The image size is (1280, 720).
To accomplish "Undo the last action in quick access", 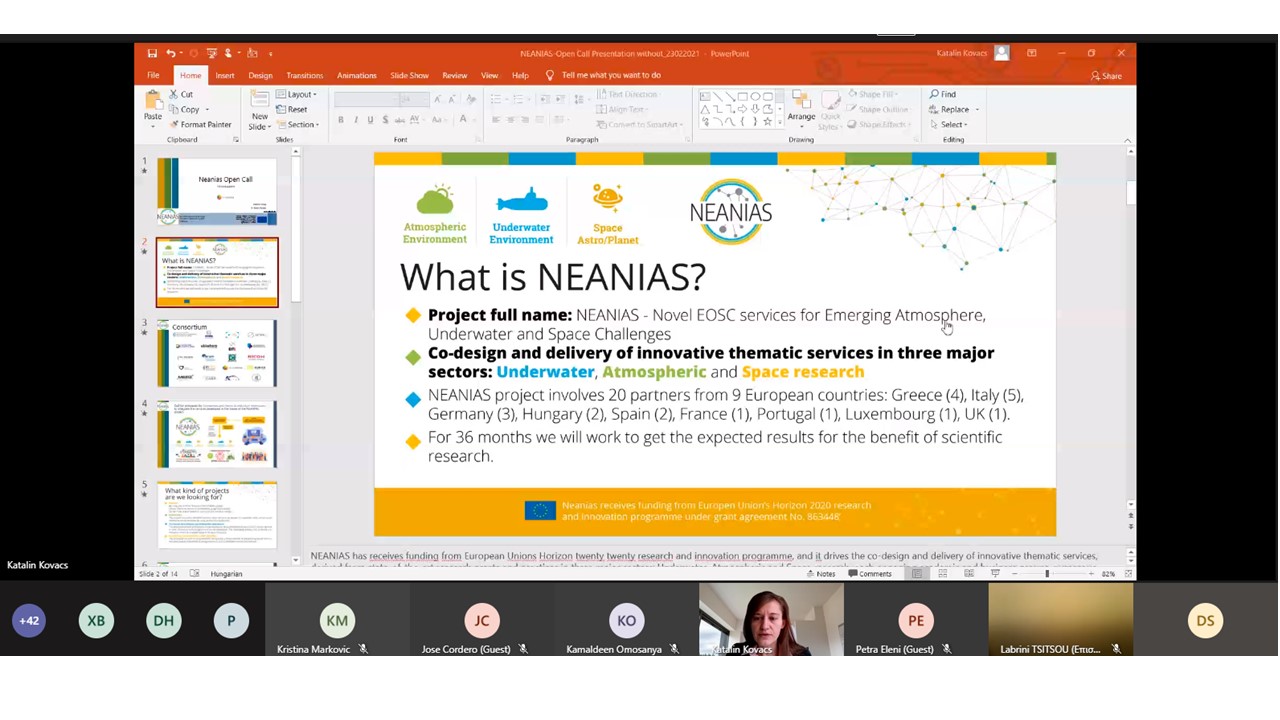I will point(171,53).
